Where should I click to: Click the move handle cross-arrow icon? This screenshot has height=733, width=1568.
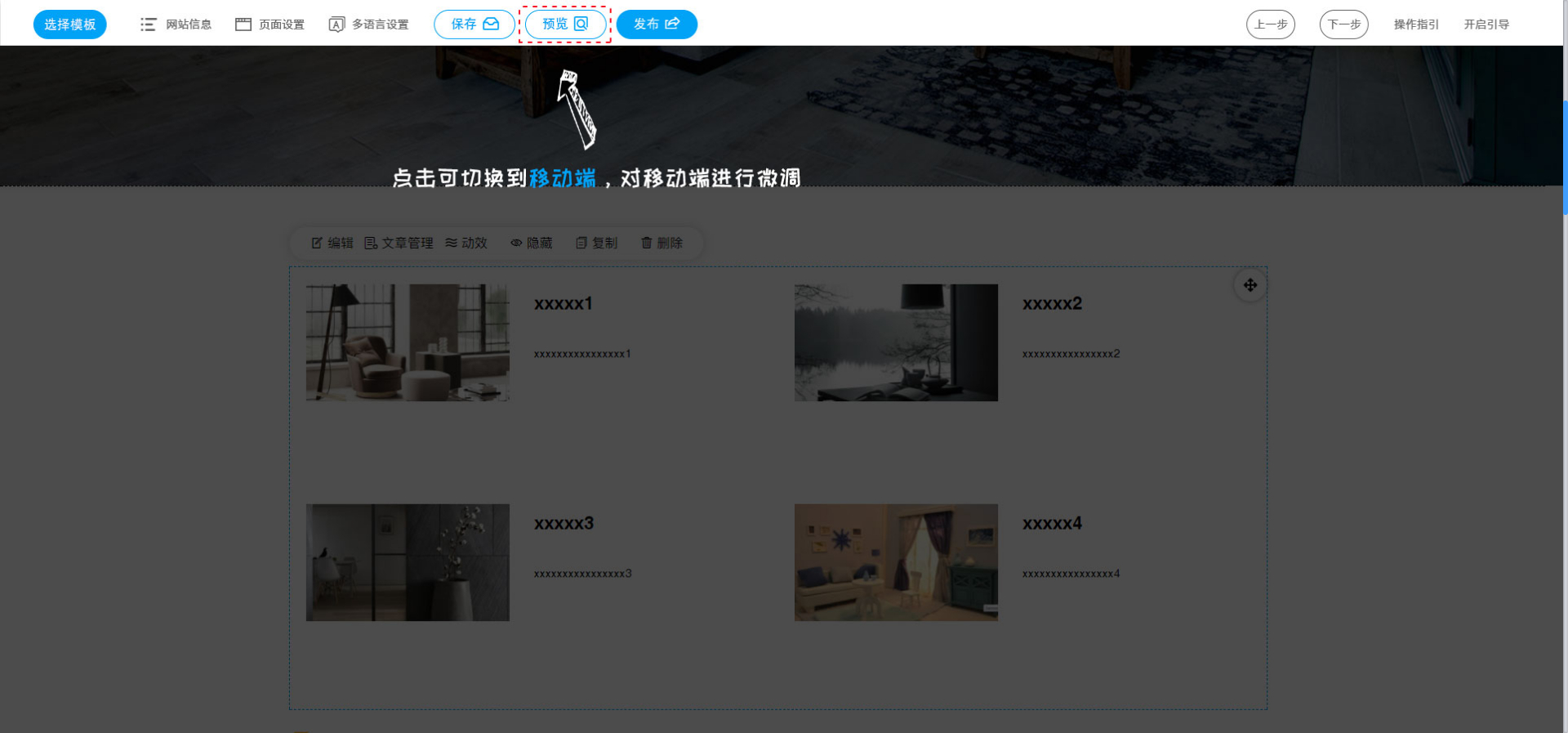pos(1249,285)
